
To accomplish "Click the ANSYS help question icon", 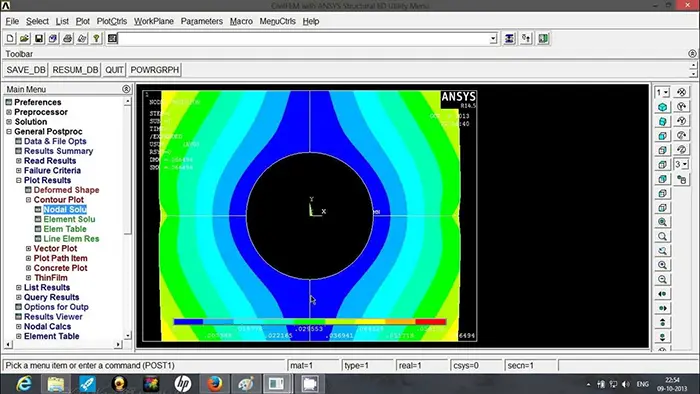I will coord(96,39).
